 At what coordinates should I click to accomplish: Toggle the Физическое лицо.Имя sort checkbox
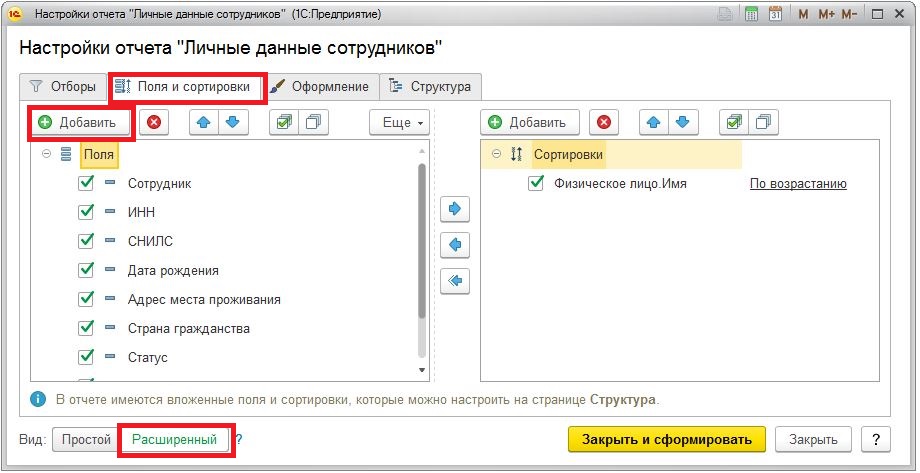coord(536,184)
